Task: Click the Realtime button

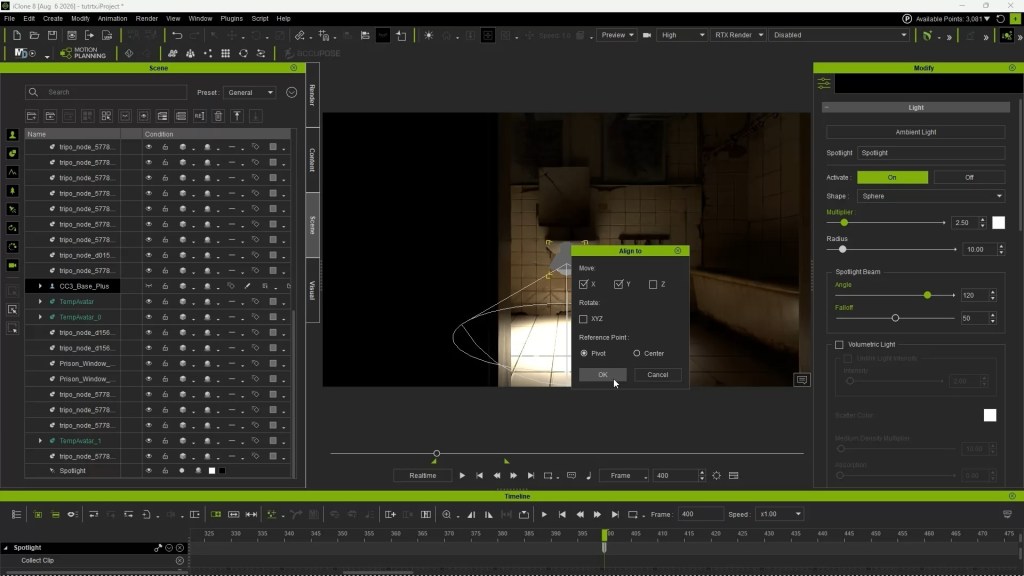Action: [x=423, y=475]
